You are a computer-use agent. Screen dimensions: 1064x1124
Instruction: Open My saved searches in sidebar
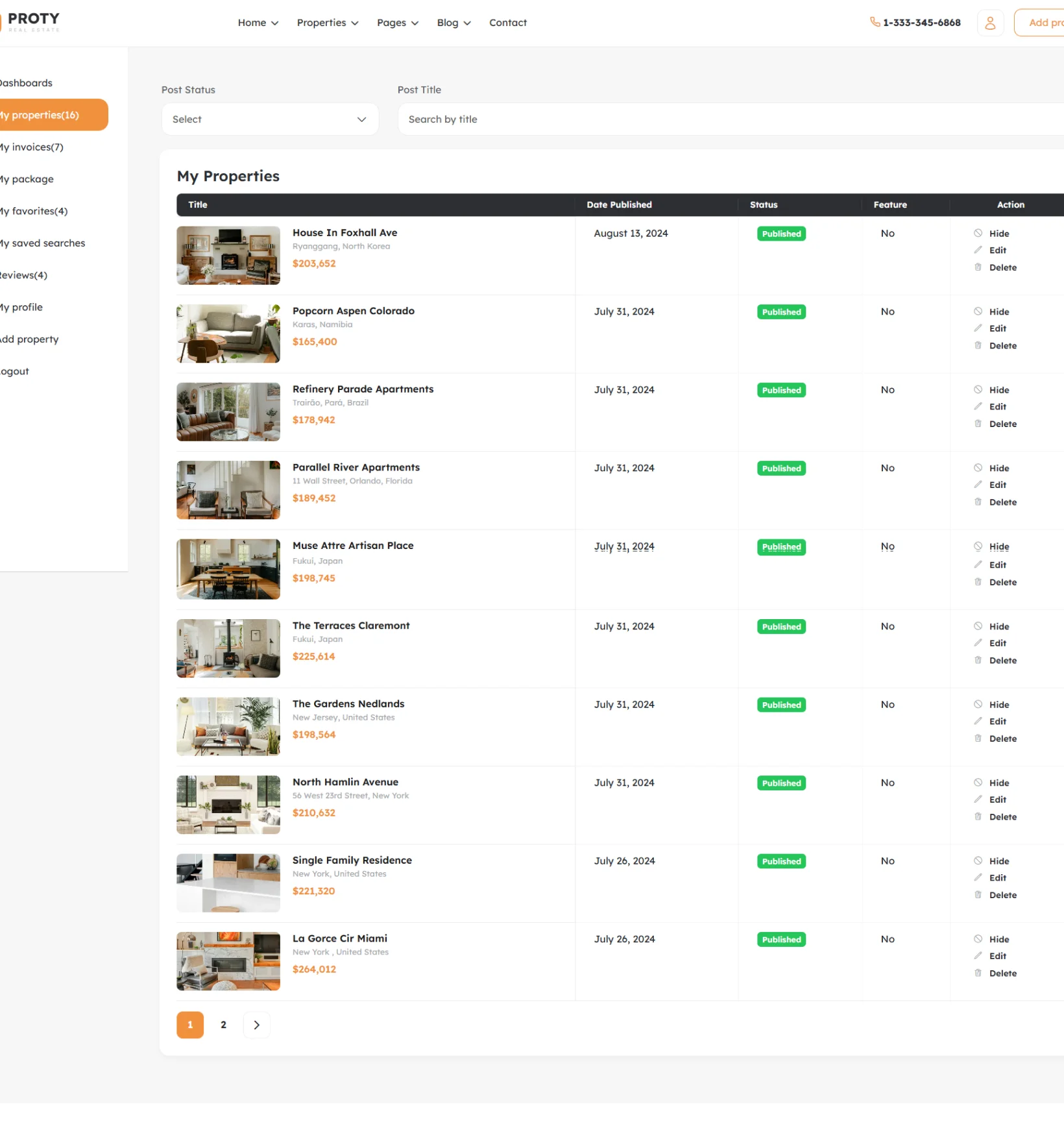coord(43,243)
